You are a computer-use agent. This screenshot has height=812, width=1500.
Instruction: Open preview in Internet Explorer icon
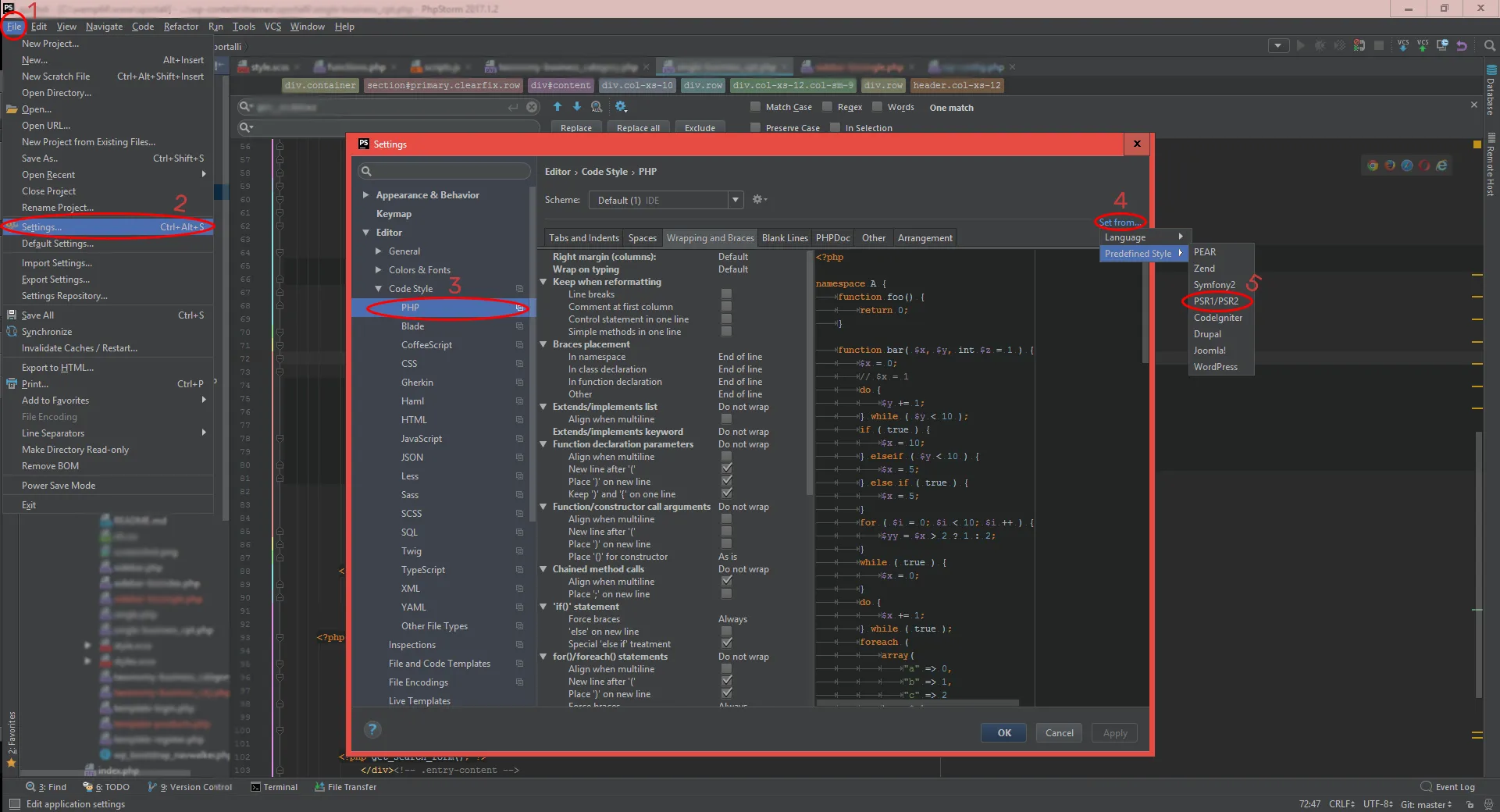[x=1441, y=166]
